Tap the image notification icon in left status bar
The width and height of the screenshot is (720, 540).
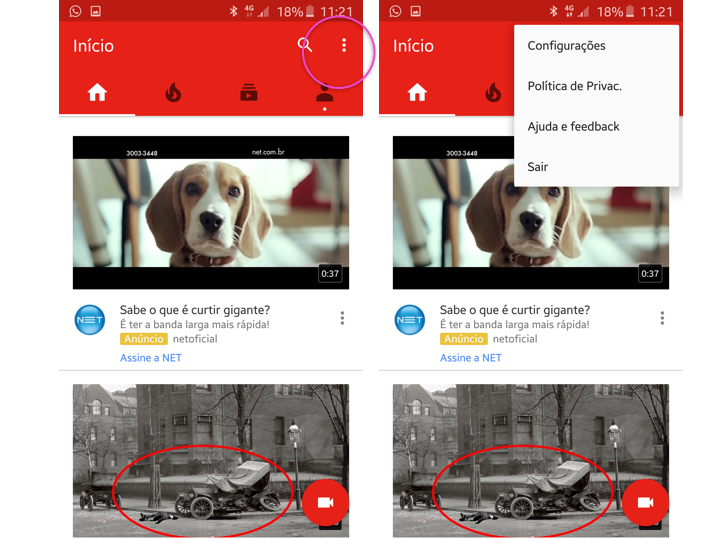point(96,11)
